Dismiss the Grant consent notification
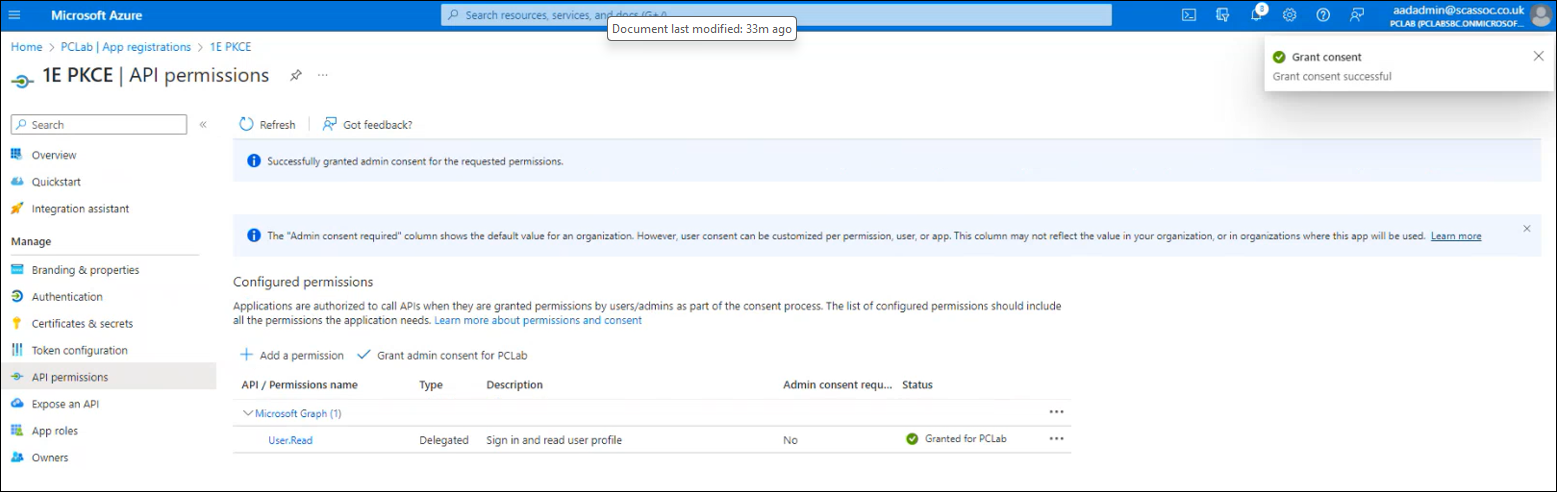This screenshot has height=492, width=1557. coord(1538,57)
